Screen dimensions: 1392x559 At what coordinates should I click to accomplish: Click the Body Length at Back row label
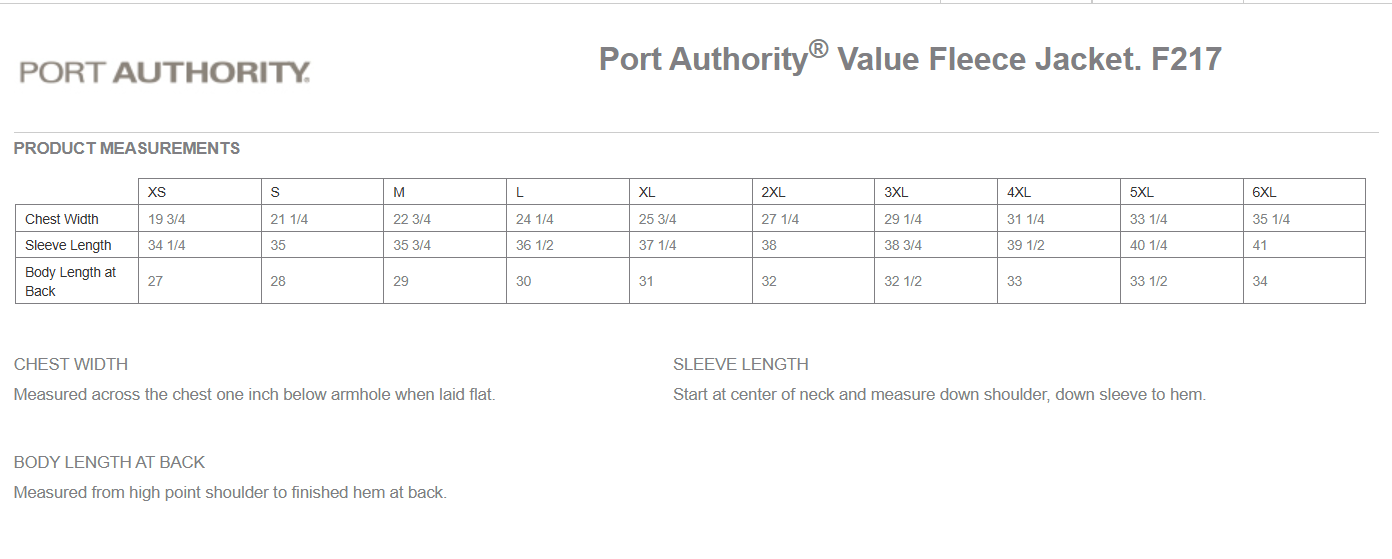coord(71,281)
